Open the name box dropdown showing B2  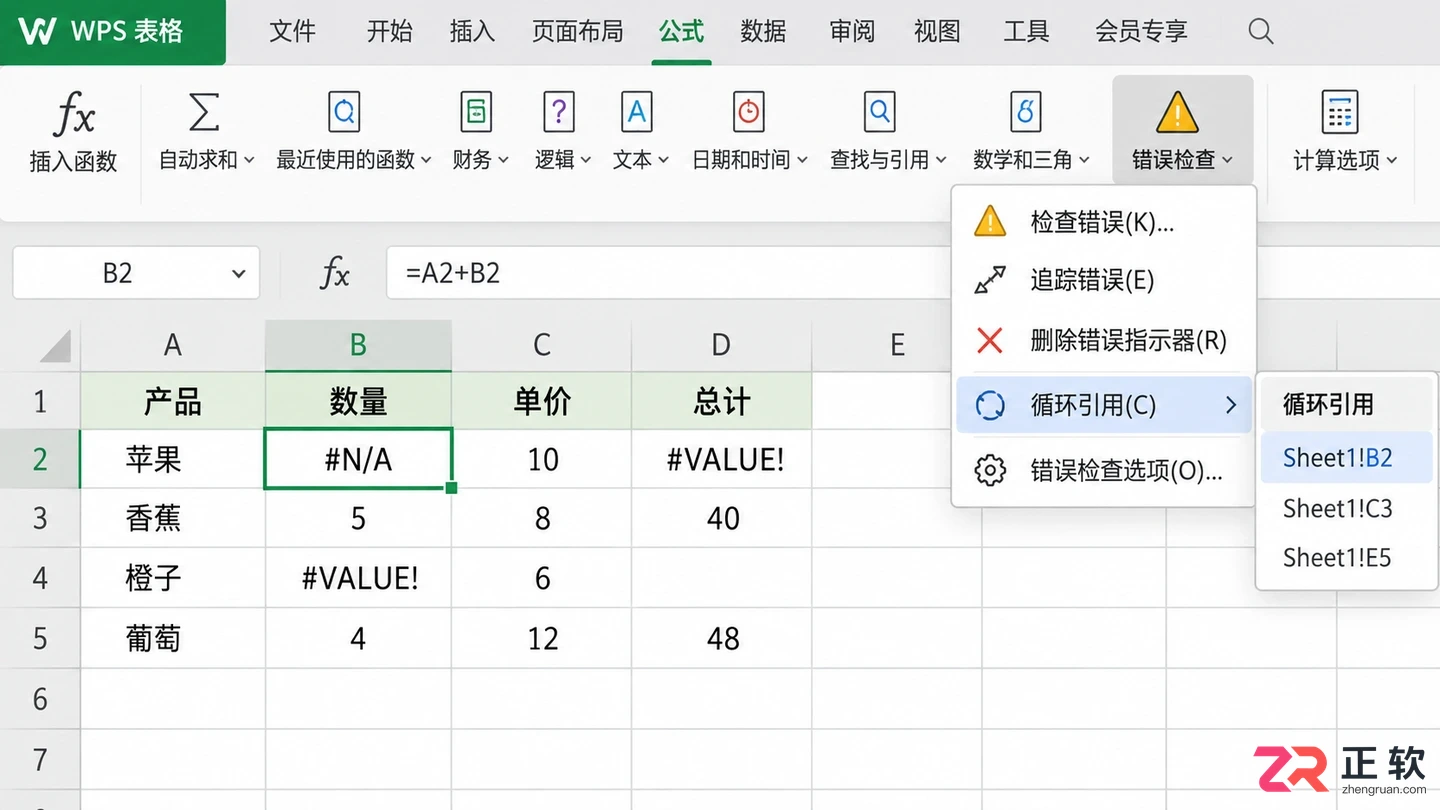[238, 274]
